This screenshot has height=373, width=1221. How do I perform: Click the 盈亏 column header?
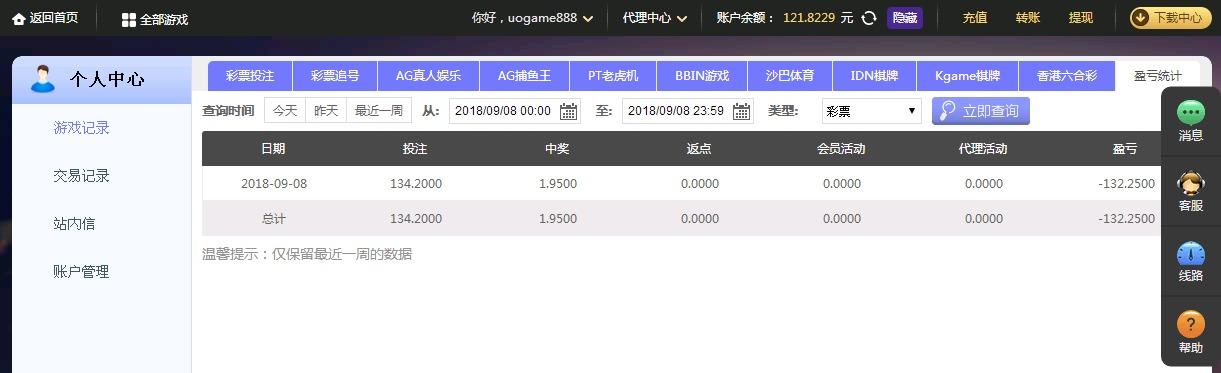tap(1125, 149)
